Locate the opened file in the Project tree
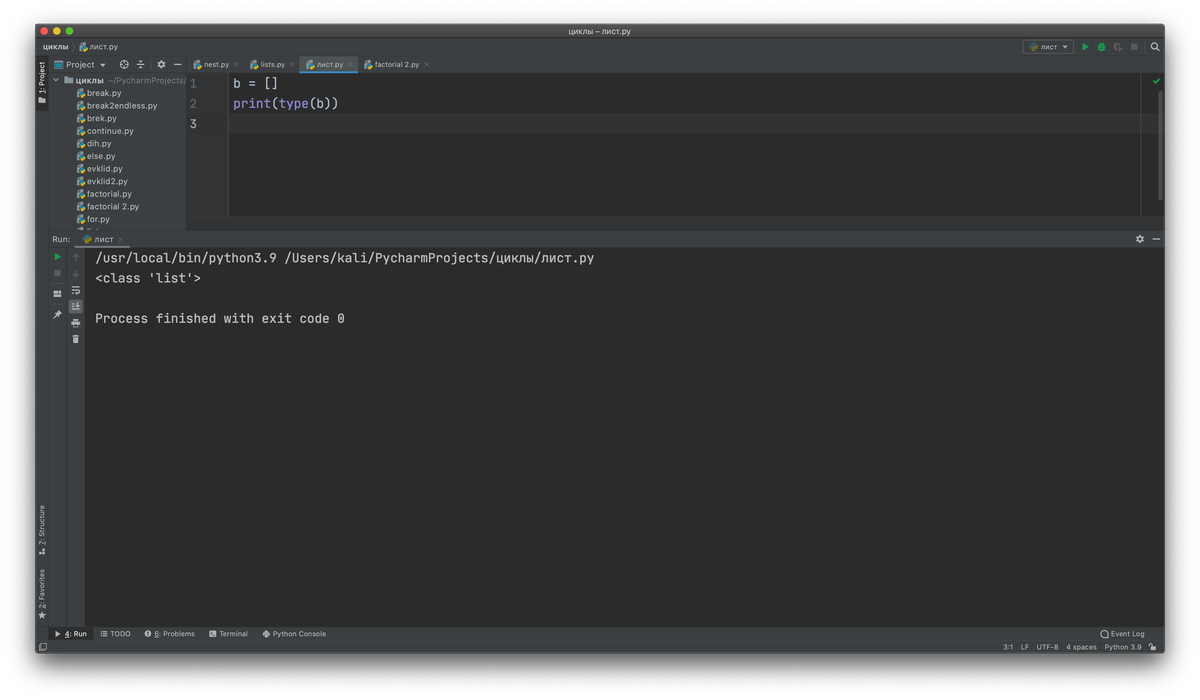This screenshot has height=700, width=1200. [x=124, y=65]
